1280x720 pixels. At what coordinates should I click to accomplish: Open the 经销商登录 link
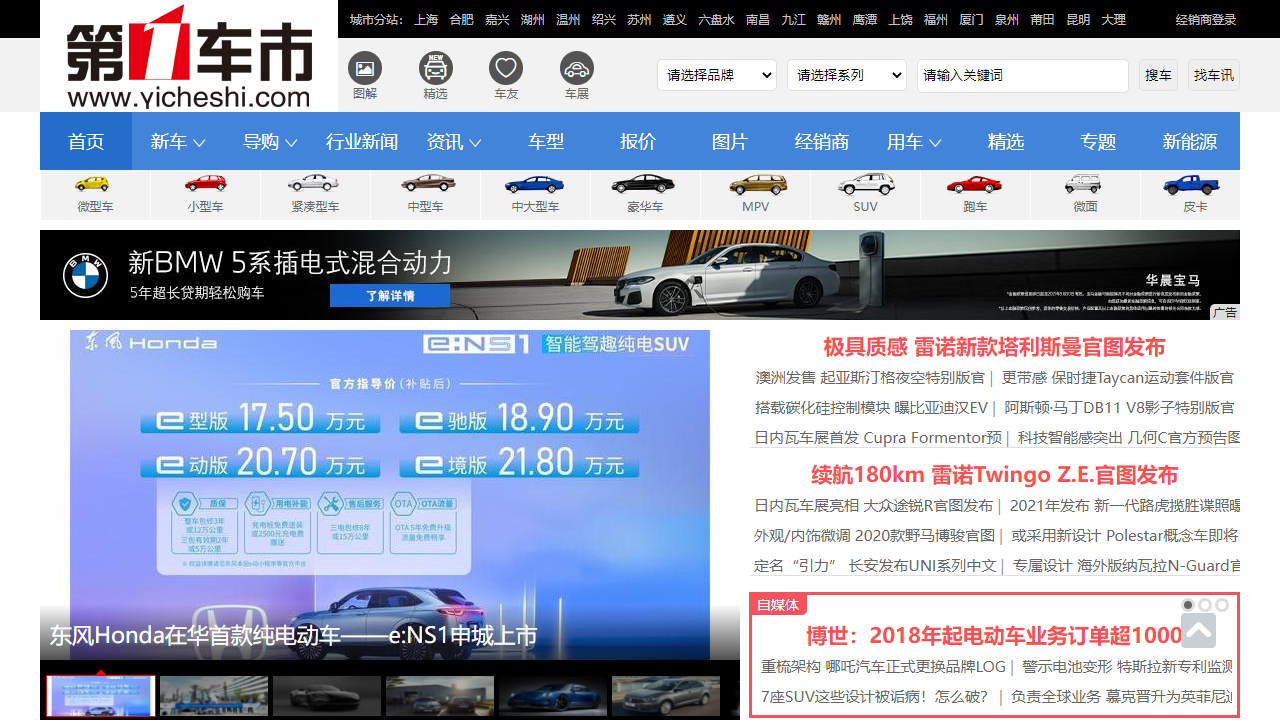[1206, 19]
